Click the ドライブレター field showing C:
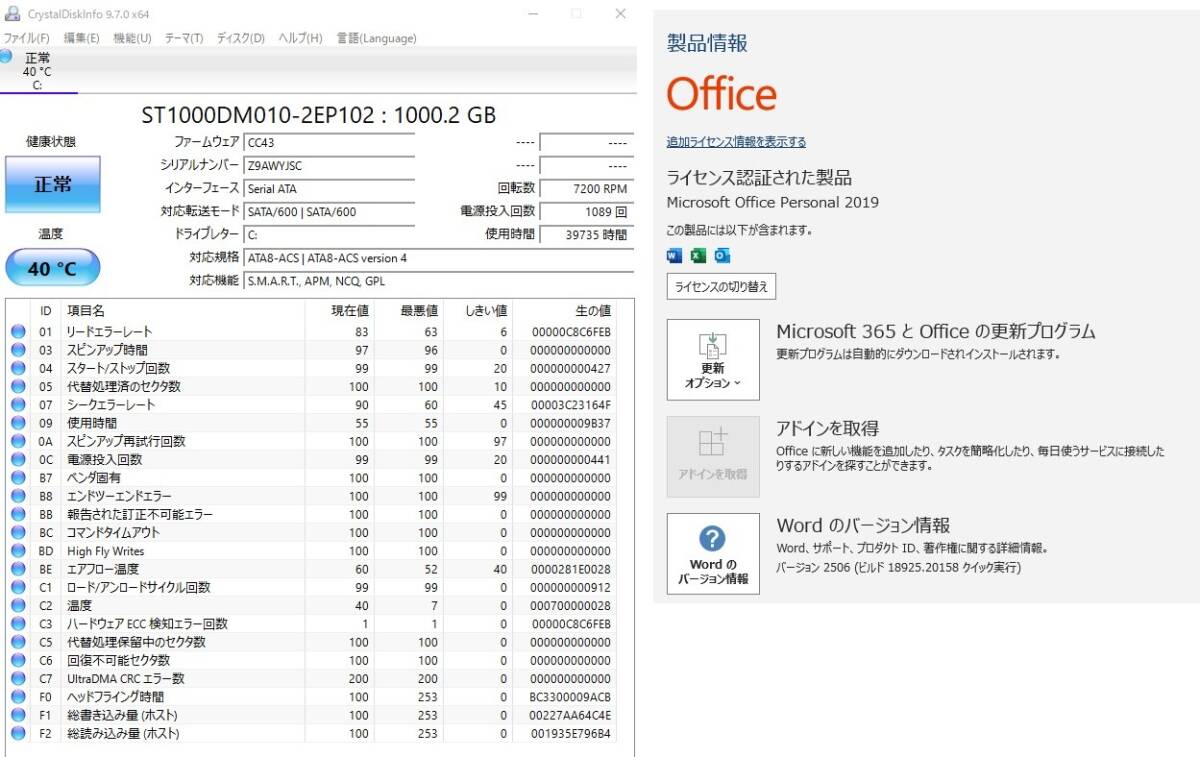Viewport: 1200px width, 757px height. pyautogui.click(x=329, y=235)
